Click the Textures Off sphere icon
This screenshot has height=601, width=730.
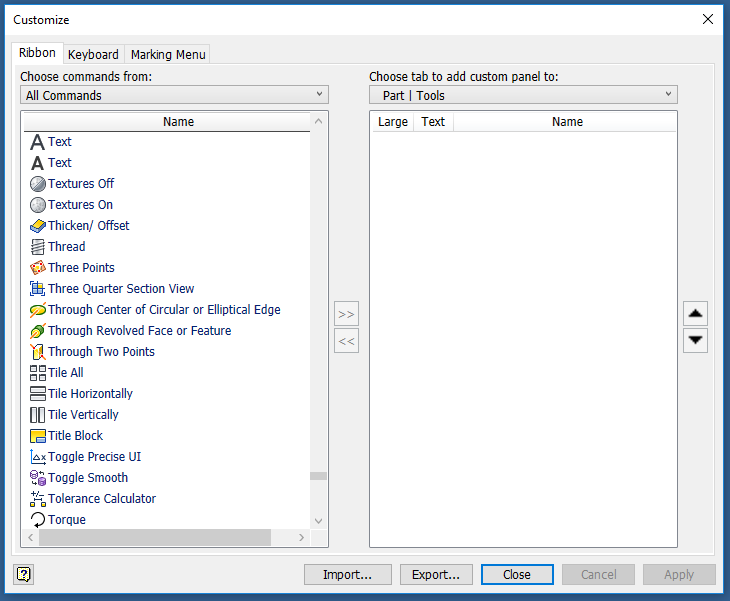click(x=38, y=184)
